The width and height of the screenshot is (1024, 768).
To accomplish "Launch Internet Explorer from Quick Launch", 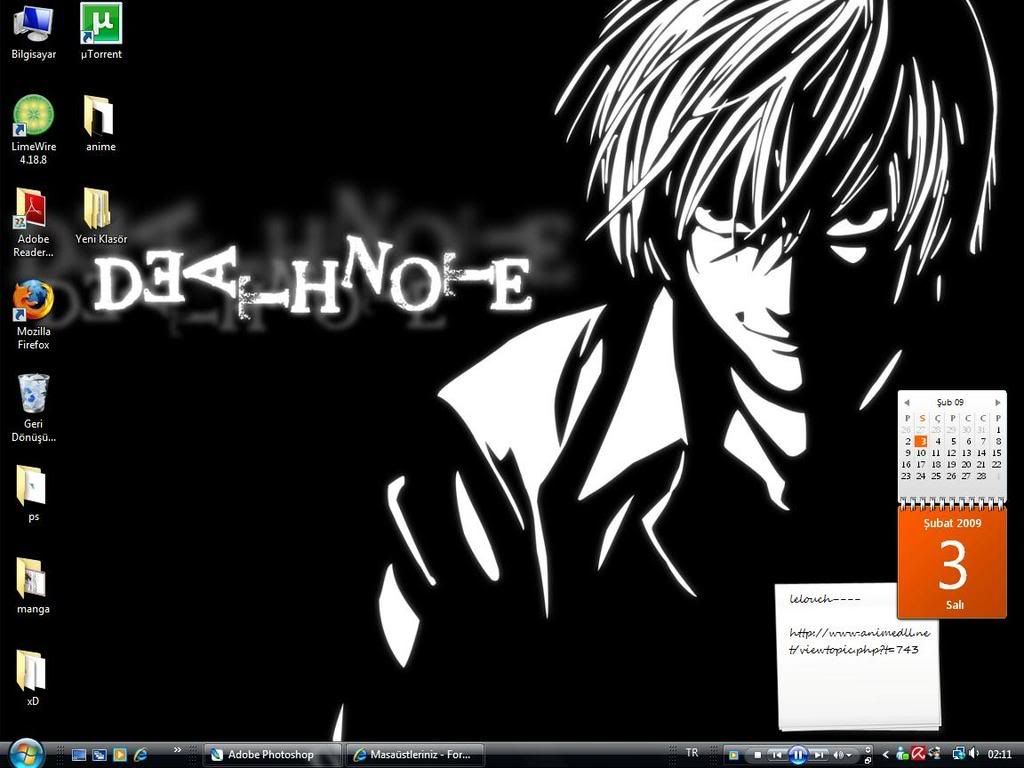I will tap(140, 755).
